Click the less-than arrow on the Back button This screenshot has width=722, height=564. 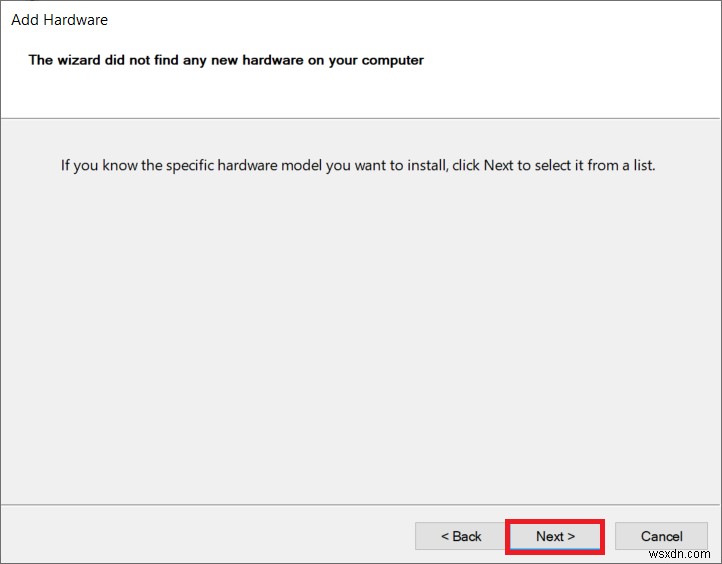(445, 536)
